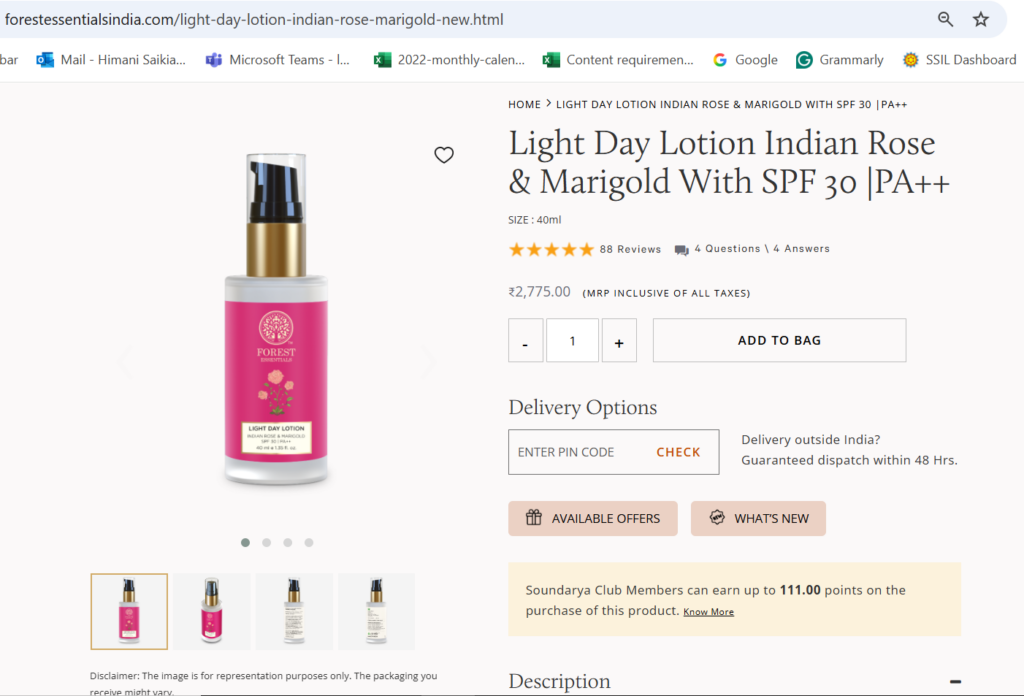The width and height of the screenshot is (1024, 696).
Task: Open WHAT'S NEW
Action: [758, 518]
